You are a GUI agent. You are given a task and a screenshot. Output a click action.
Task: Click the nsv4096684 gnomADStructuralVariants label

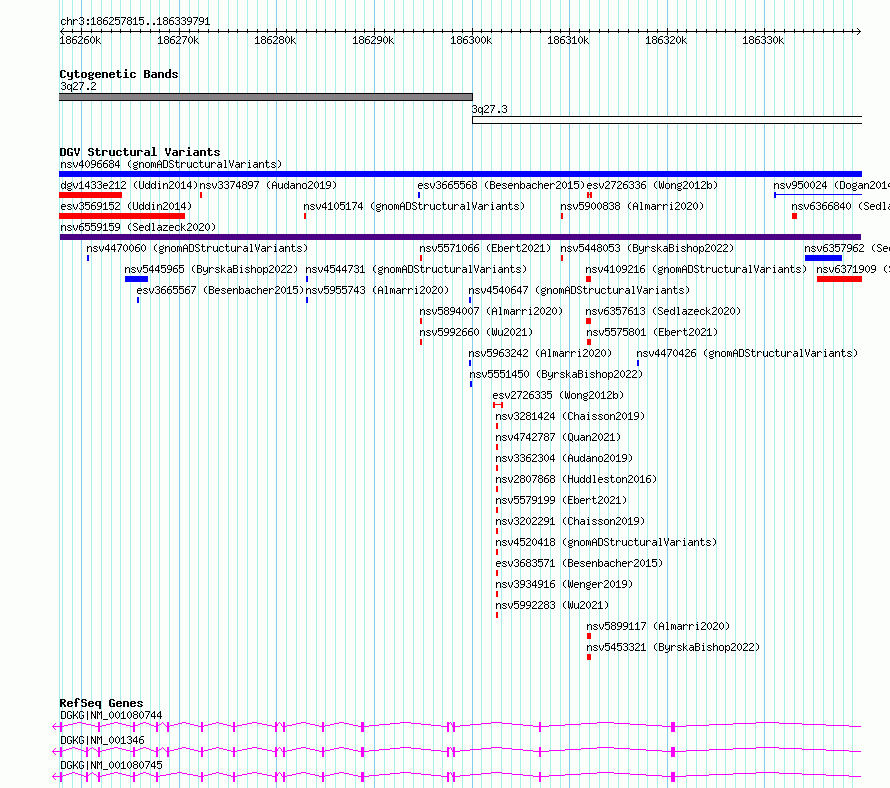click(x=171, y=165)
